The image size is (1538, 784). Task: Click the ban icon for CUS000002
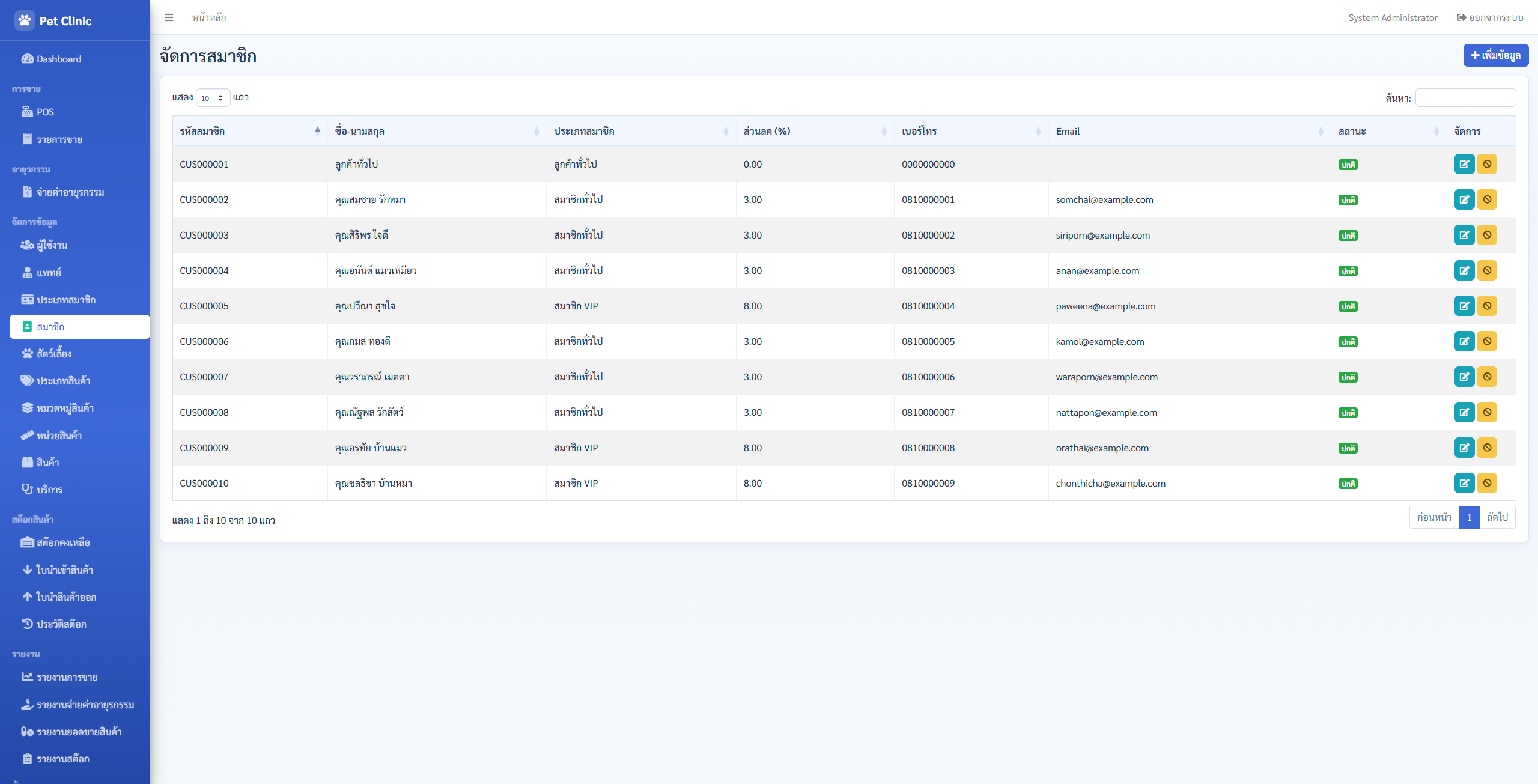(1487, 199)
